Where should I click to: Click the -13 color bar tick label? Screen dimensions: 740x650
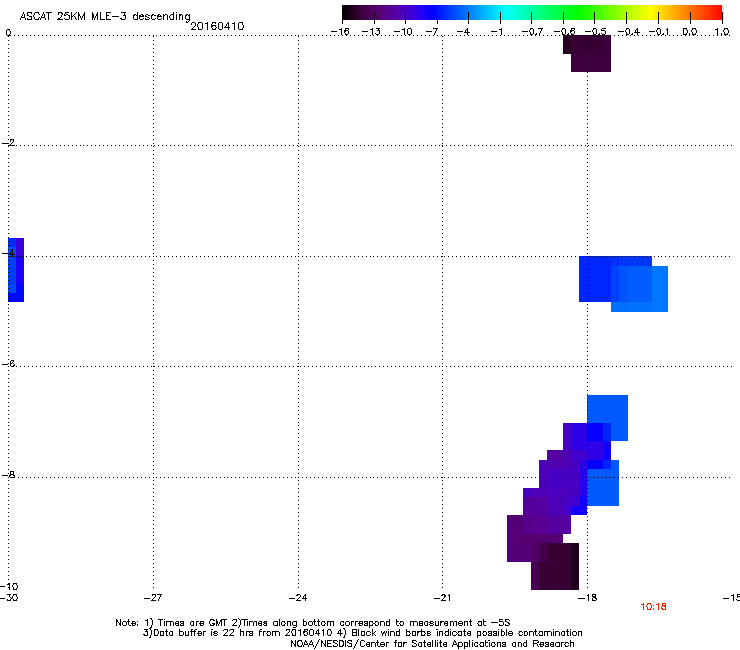[x=371, y=32]
